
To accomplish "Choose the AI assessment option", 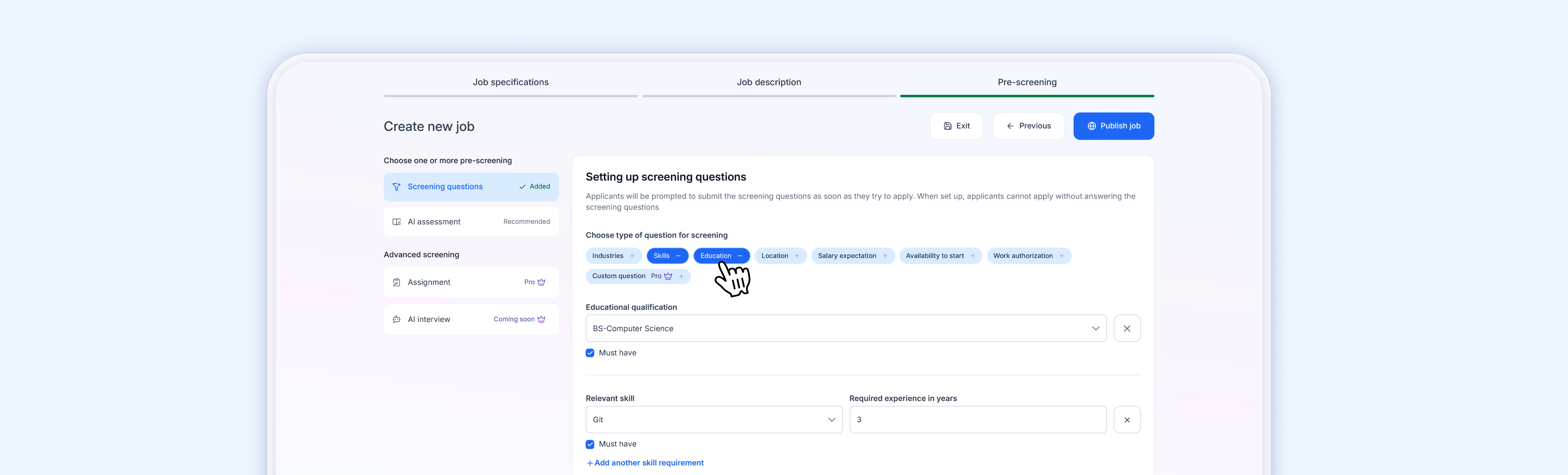I will point(471,222).
